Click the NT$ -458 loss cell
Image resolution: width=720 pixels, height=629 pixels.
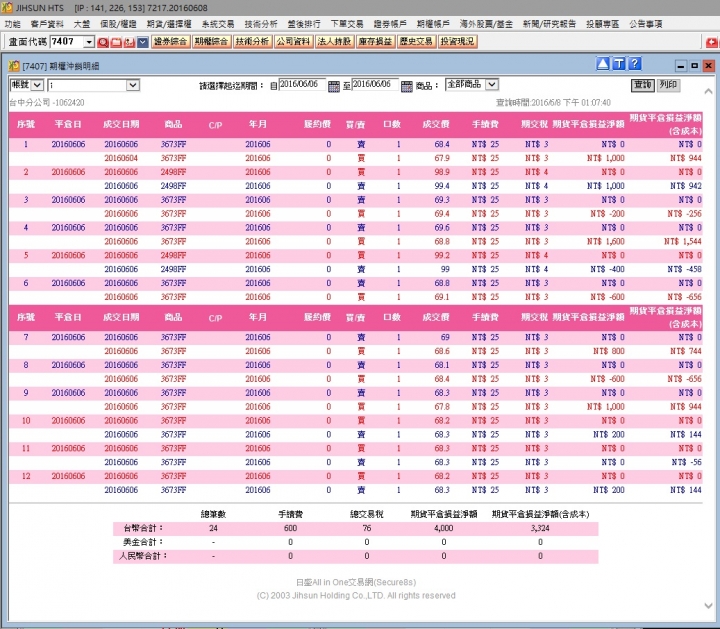684,269
